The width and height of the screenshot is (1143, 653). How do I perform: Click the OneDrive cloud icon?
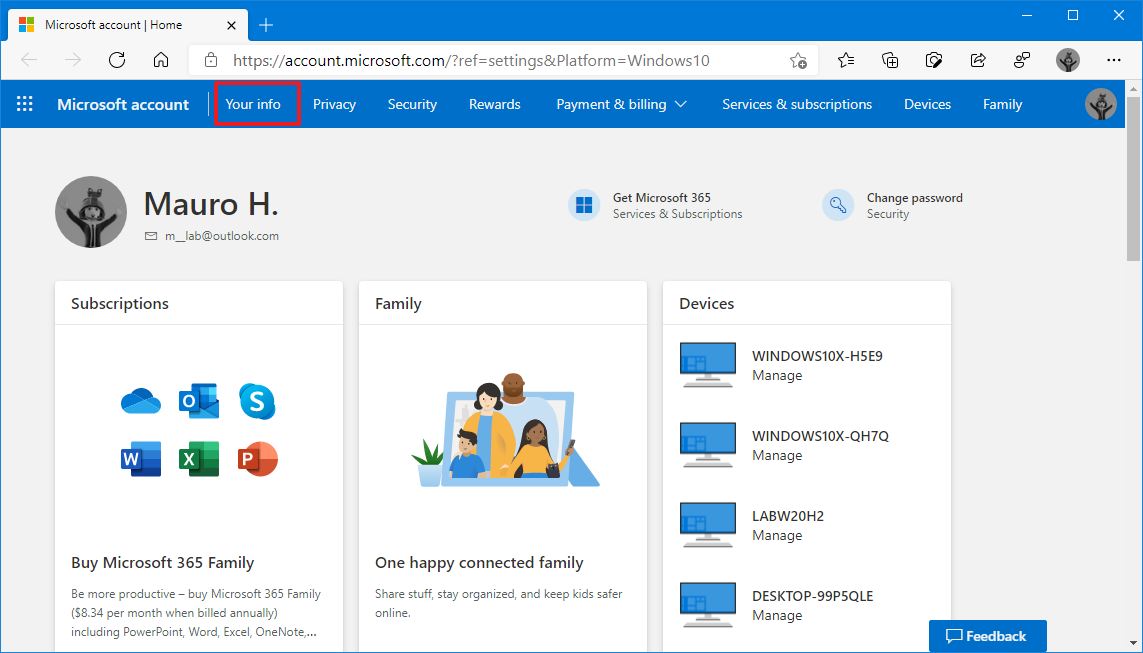(x=141, y=401)
